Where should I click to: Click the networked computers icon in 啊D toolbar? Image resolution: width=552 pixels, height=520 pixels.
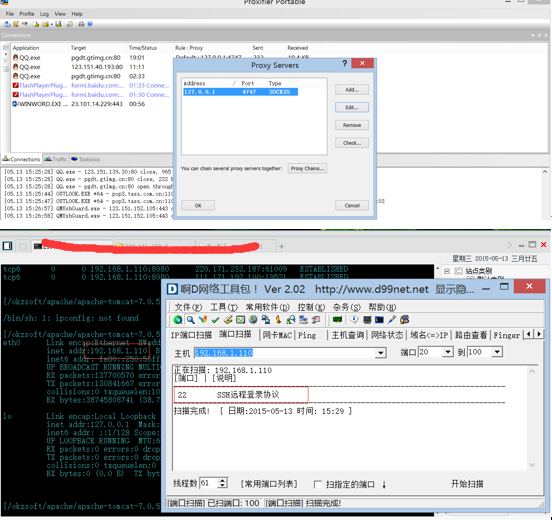(x=266, y=320)
